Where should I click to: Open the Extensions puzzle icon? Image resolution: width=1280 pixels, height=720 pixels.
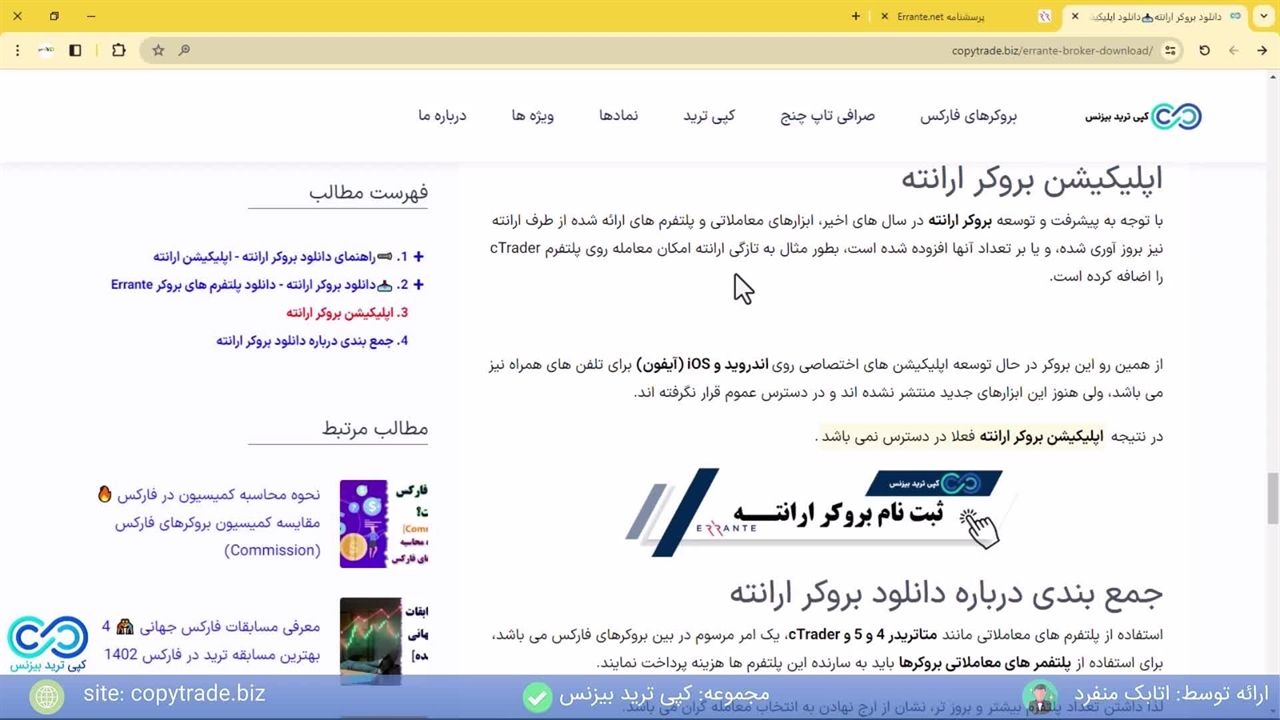point(118,50)
